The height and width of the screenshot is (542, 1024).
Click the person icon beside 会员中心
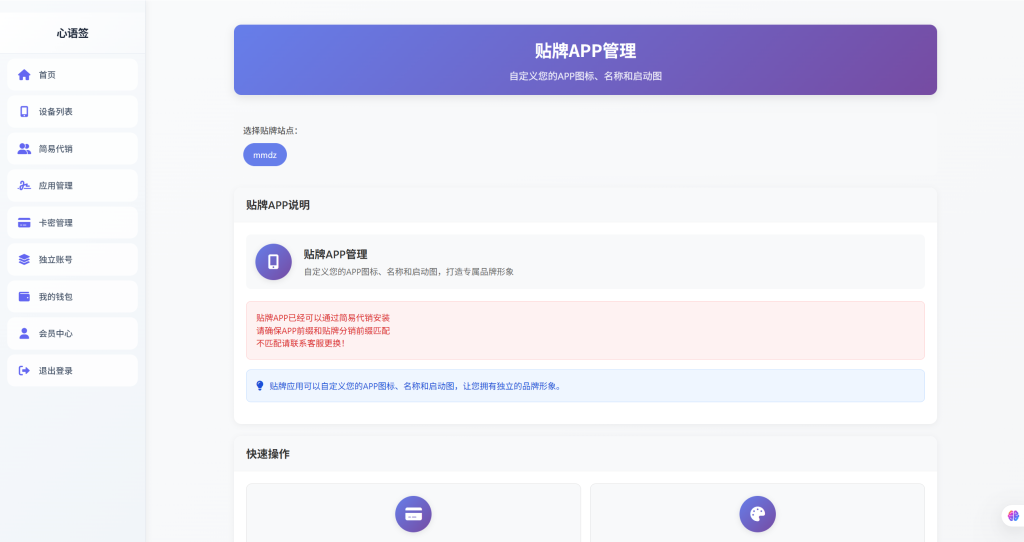pos(24,334)
